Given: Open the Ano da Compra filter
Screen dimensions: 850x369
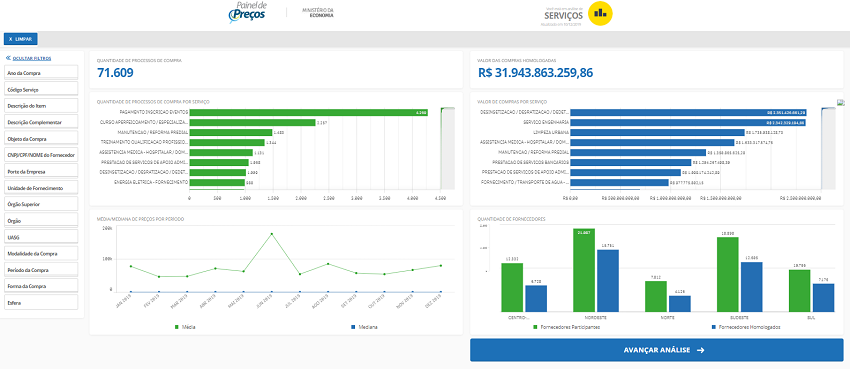Looking at the screenshot, I should [42, 73].
